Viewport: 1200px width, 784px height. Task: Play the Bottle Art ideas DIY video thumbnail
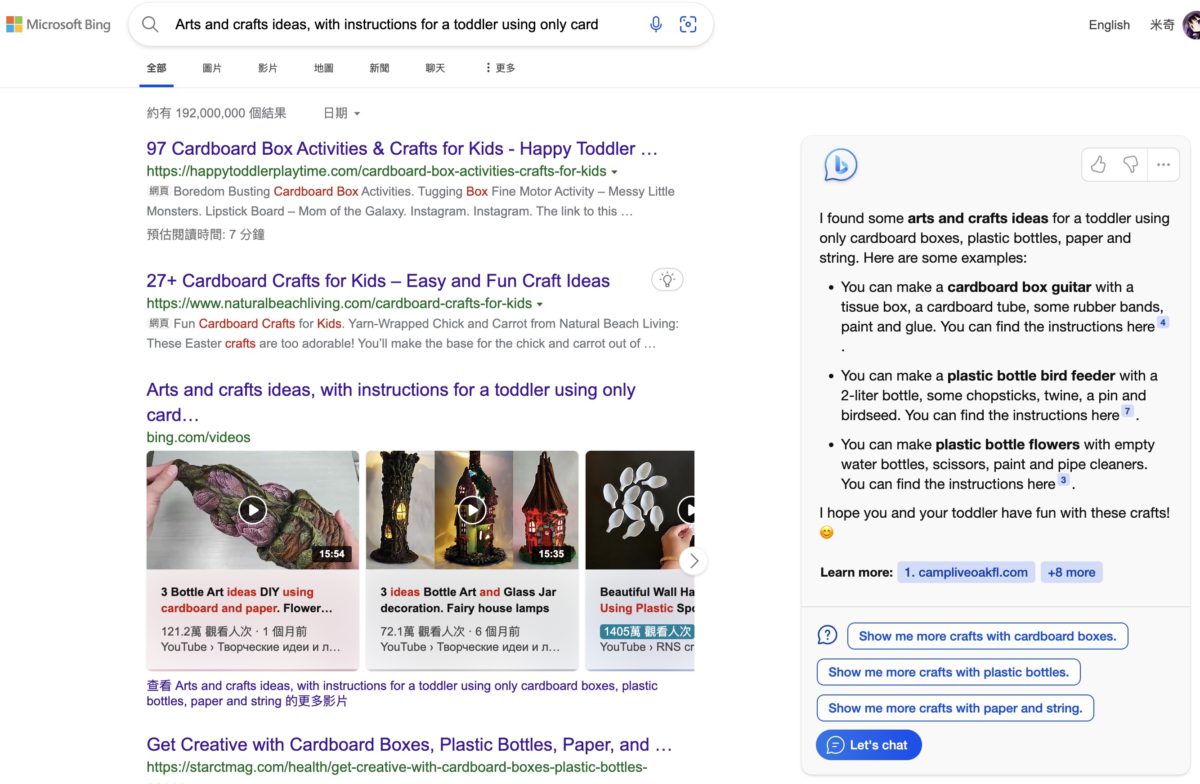(252, 508)
